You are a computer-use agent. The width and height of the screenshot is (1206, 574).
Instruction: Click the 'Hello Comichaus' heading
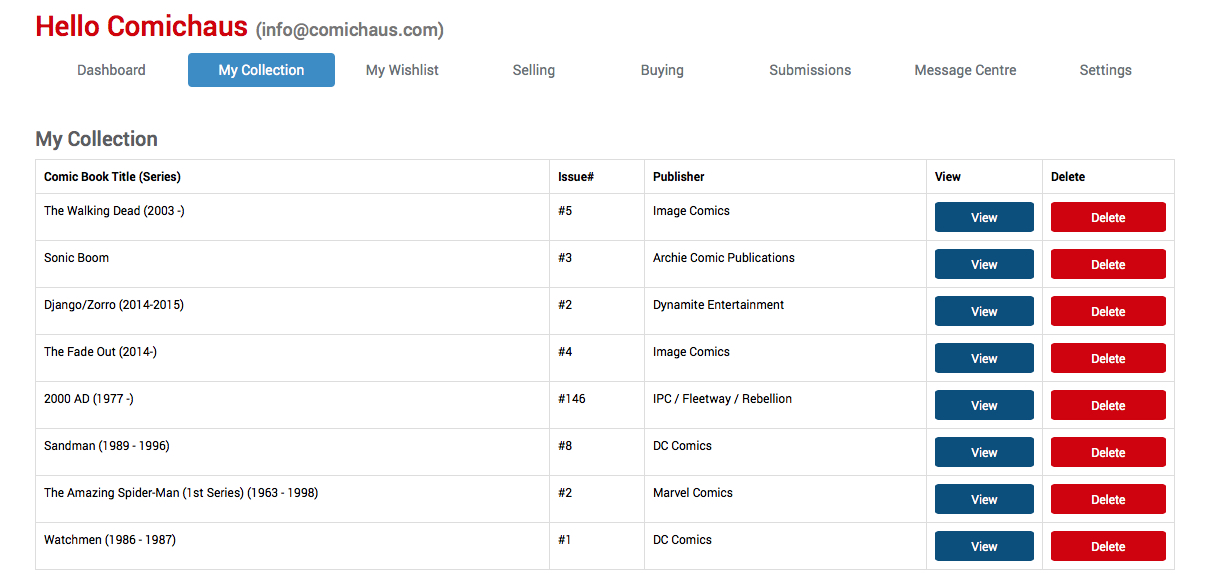(142, 27)
